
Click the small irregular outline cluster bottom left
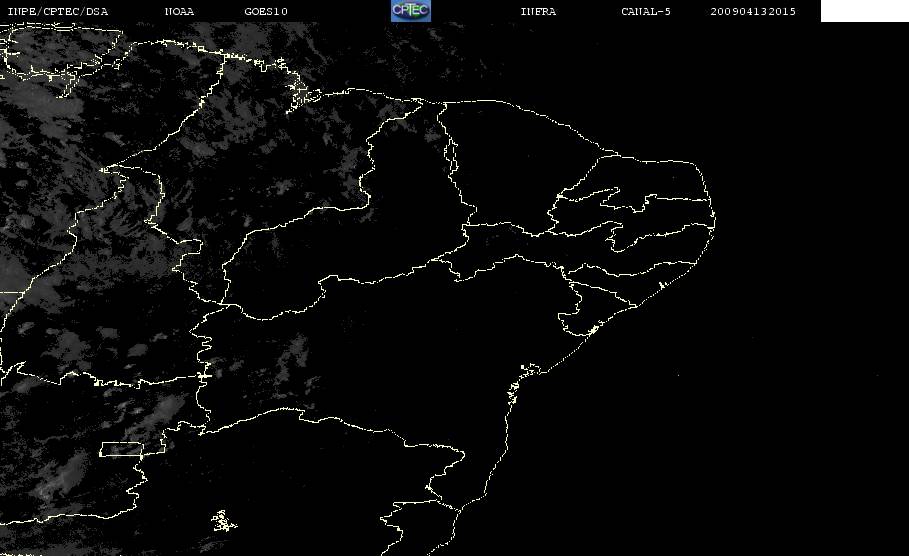(223, 521)
